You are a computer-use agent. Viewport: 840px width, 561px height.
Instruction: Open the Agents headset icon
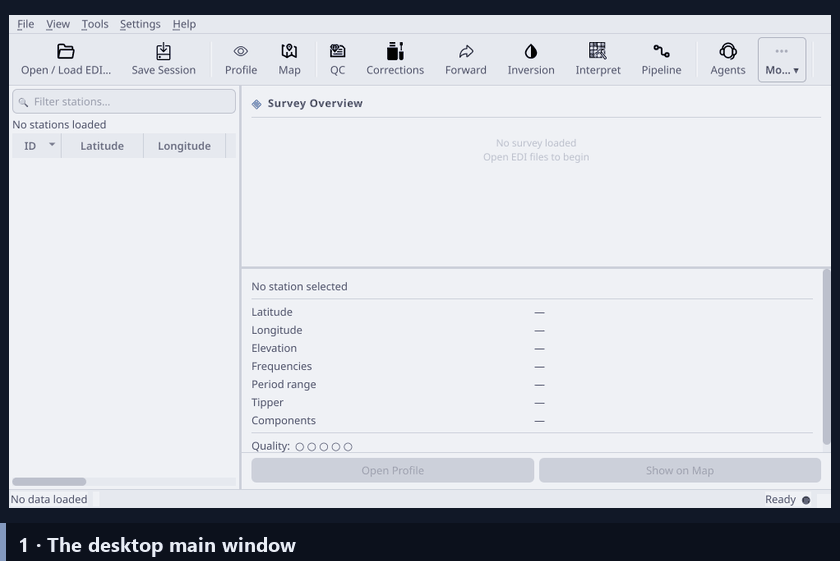point(728,51)
